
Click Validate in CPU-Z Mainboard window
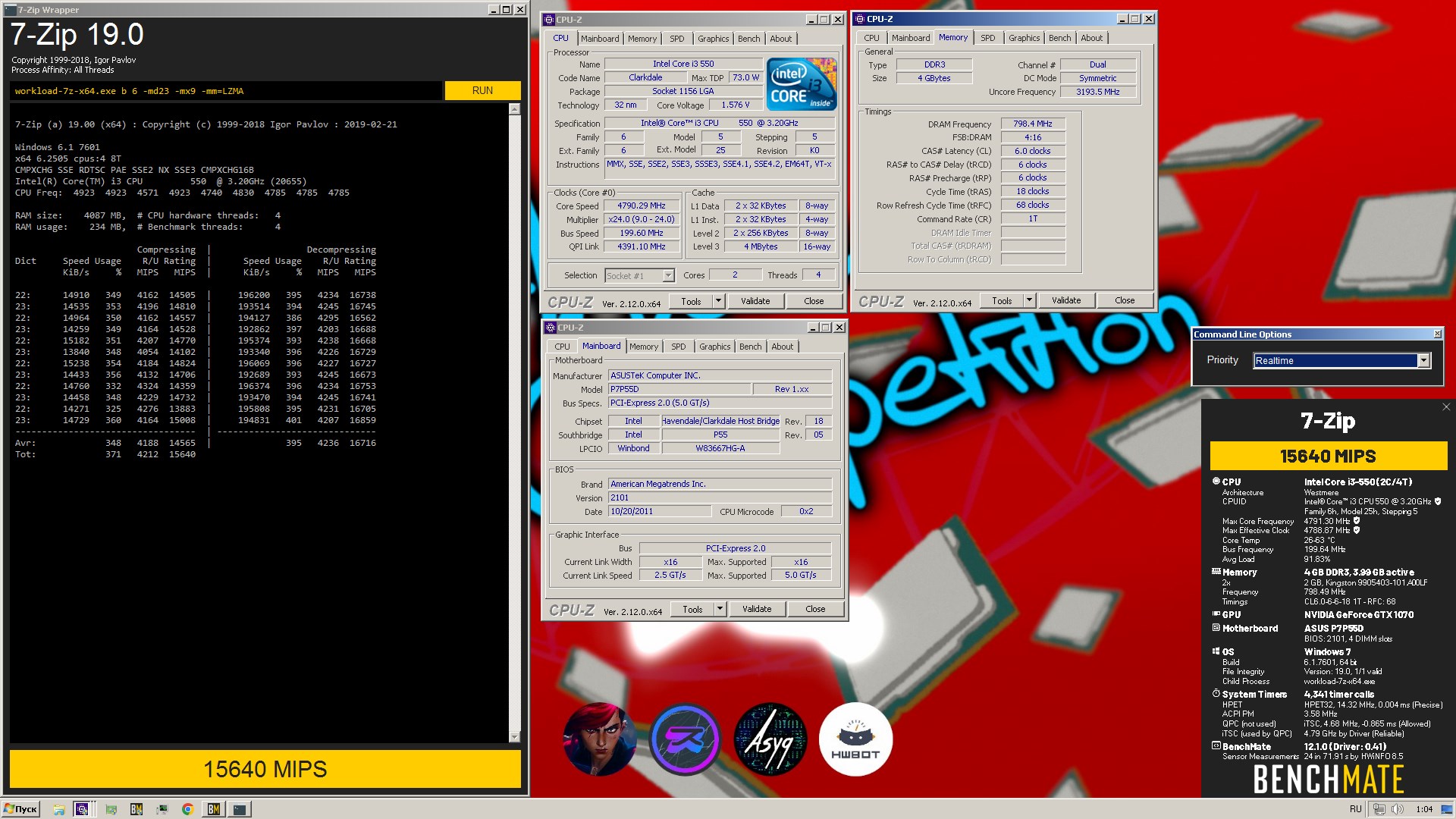[757, 609]
